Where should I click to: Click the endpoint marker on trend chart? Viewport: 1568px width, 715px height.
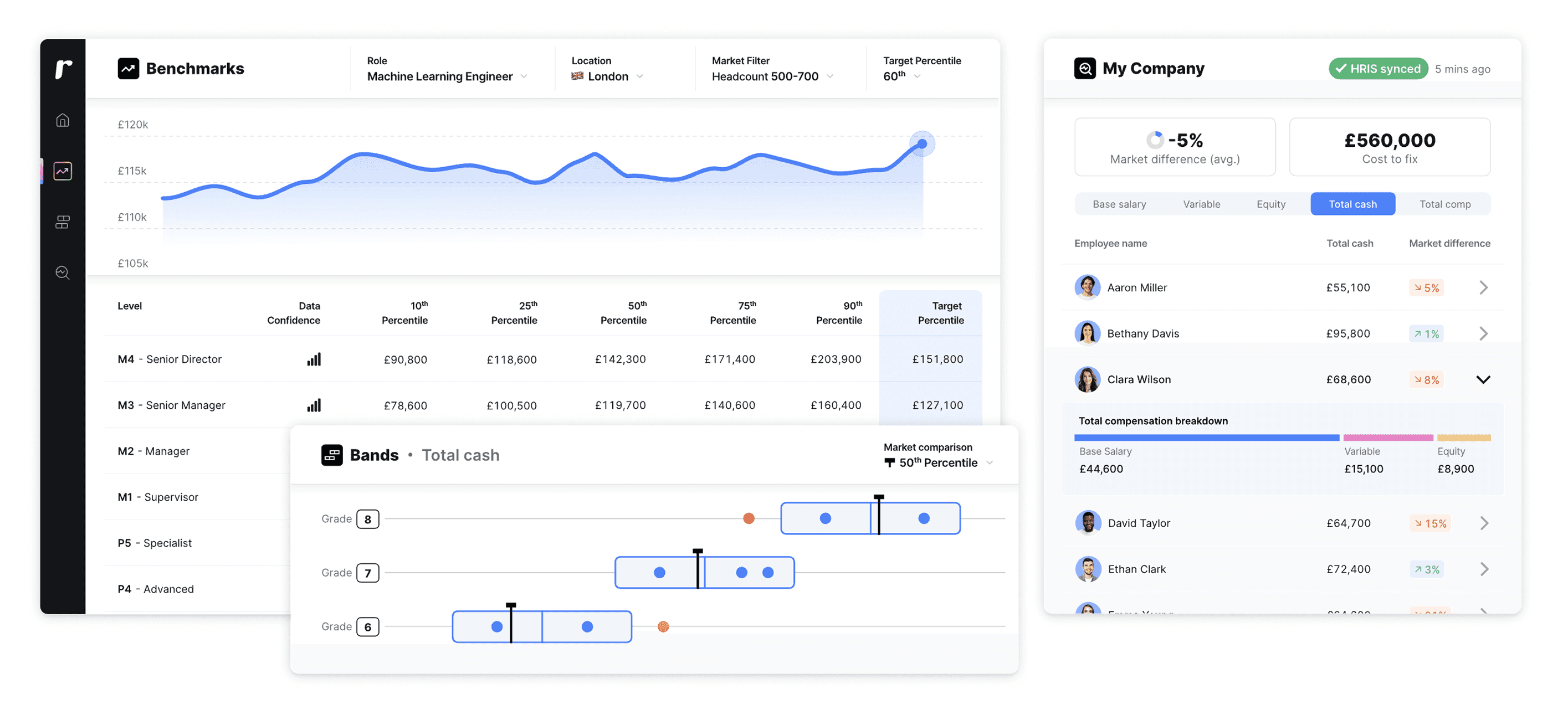[x=921, y=144]
